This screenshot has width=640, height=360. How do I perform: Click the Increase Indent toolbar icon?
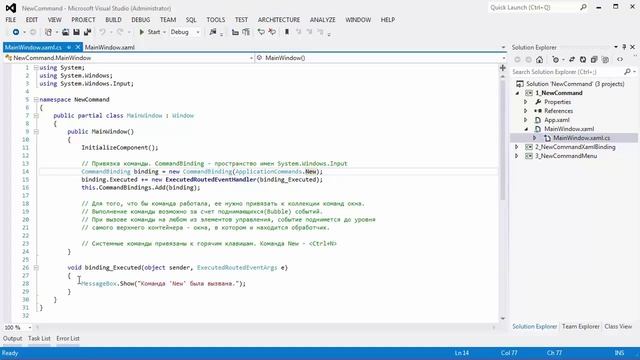(x=246, y=32)
